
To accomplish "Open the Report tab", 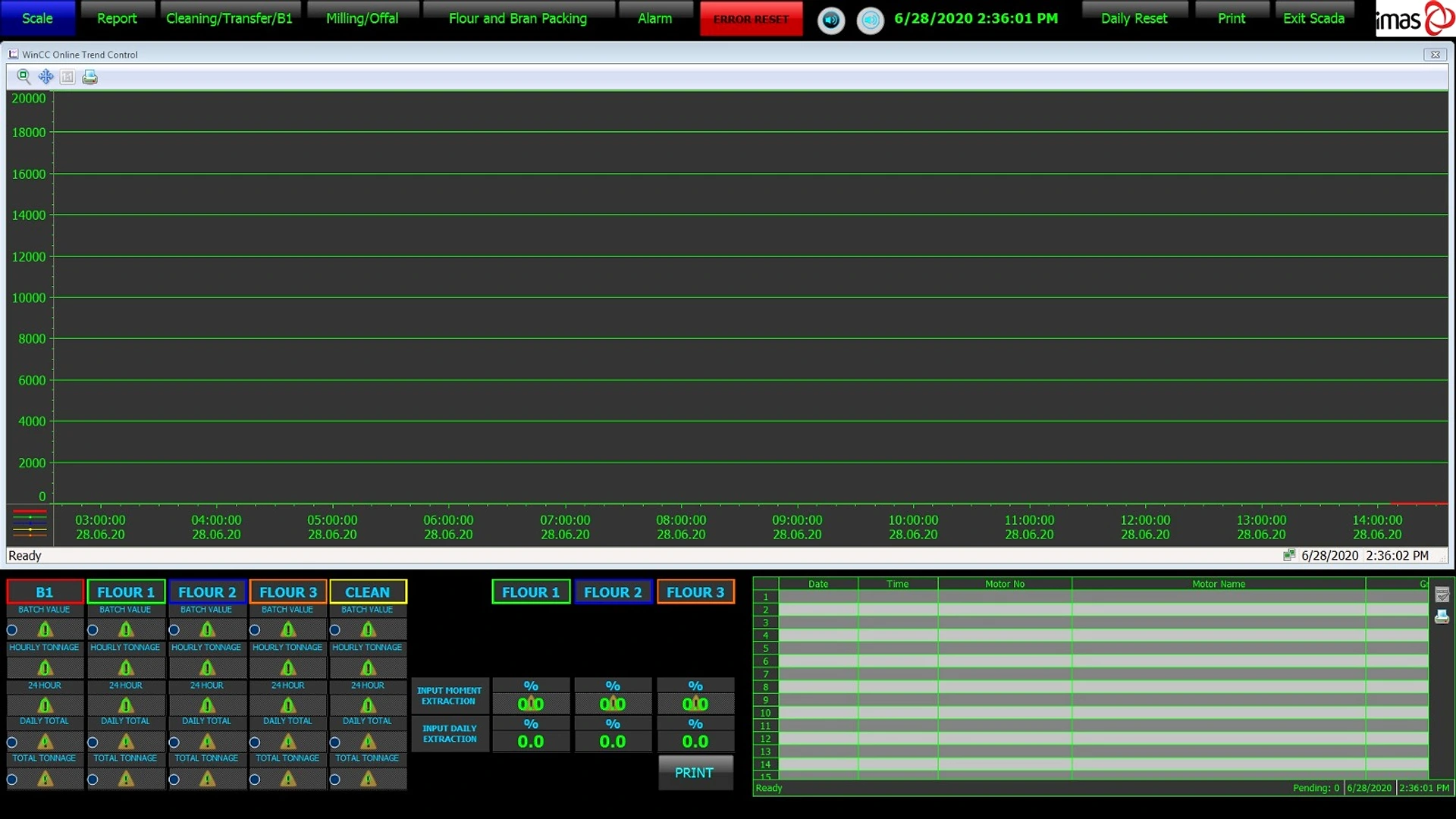I will [117, 18].
